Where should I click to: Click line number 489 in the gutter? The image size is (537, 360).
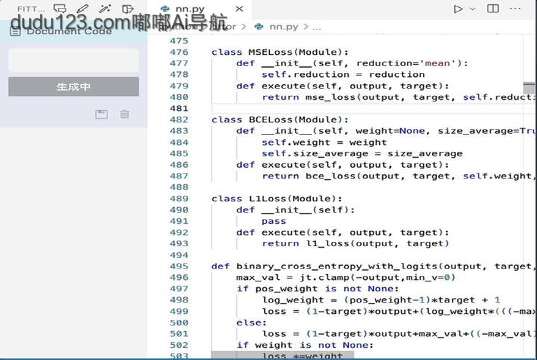pos(179,199)
